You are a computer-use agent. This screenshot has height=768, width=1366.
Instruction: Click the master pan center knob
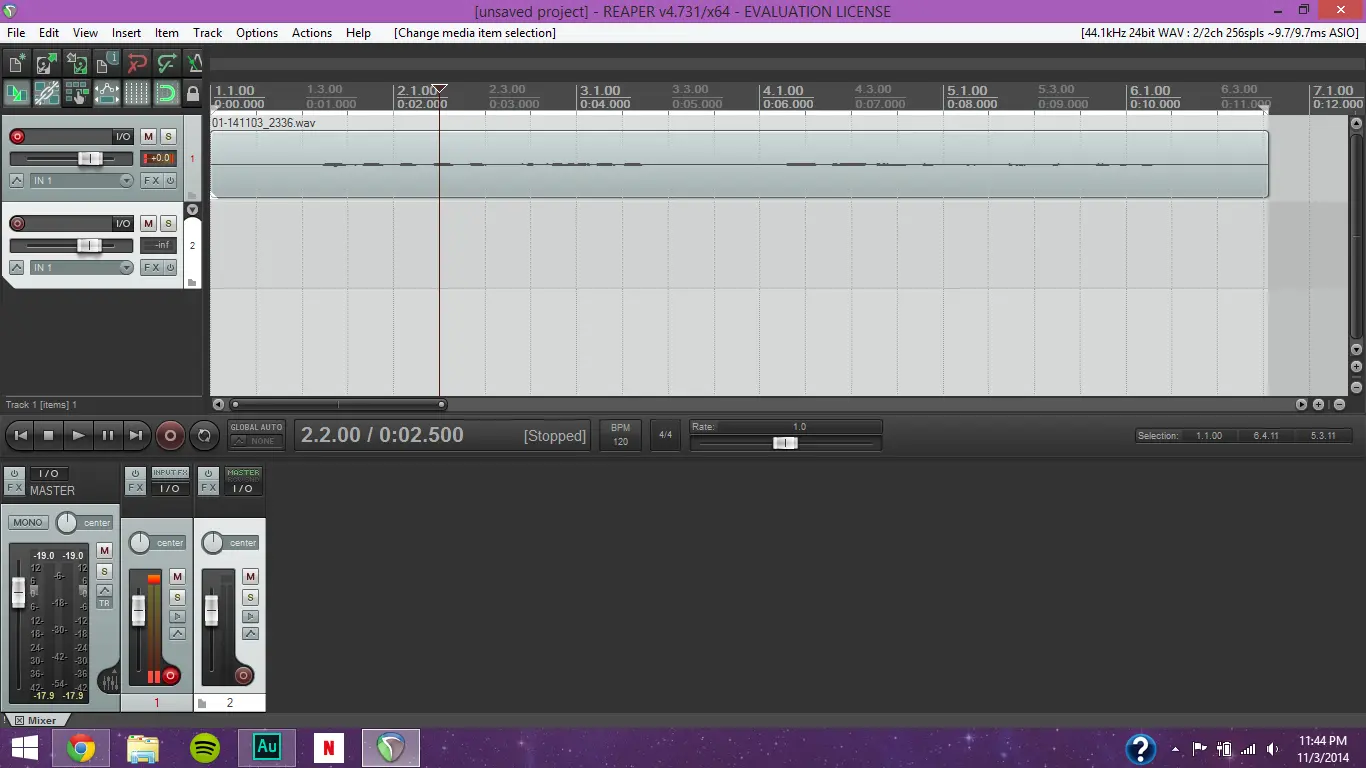[x=66, y=522]
